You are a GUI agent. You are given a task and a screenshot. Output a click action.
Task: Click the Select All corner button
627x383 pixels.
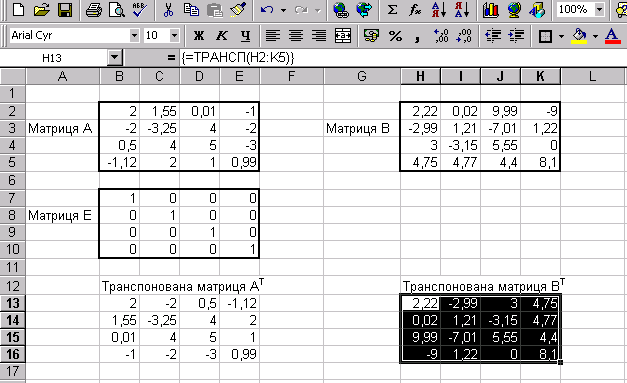(x=13, y=76)
